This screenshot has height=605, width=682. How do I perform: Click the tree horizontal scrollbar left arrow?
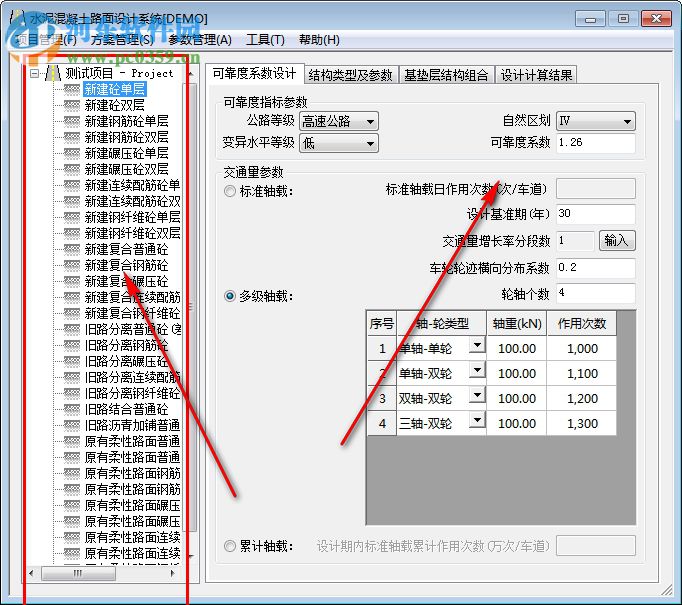click(31, 573)
